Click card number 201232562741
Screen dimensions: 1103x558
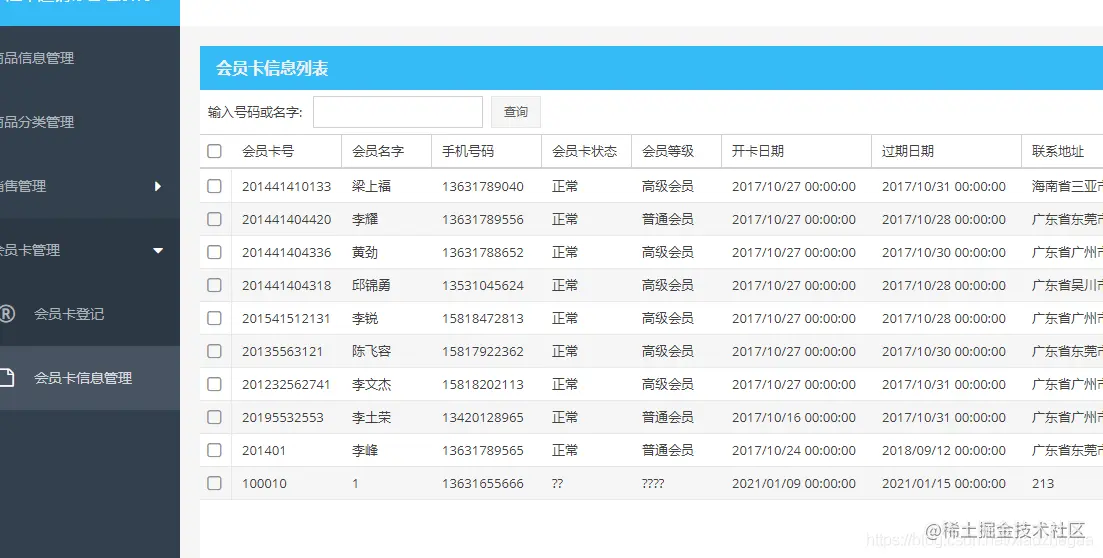tap(286, 385)
